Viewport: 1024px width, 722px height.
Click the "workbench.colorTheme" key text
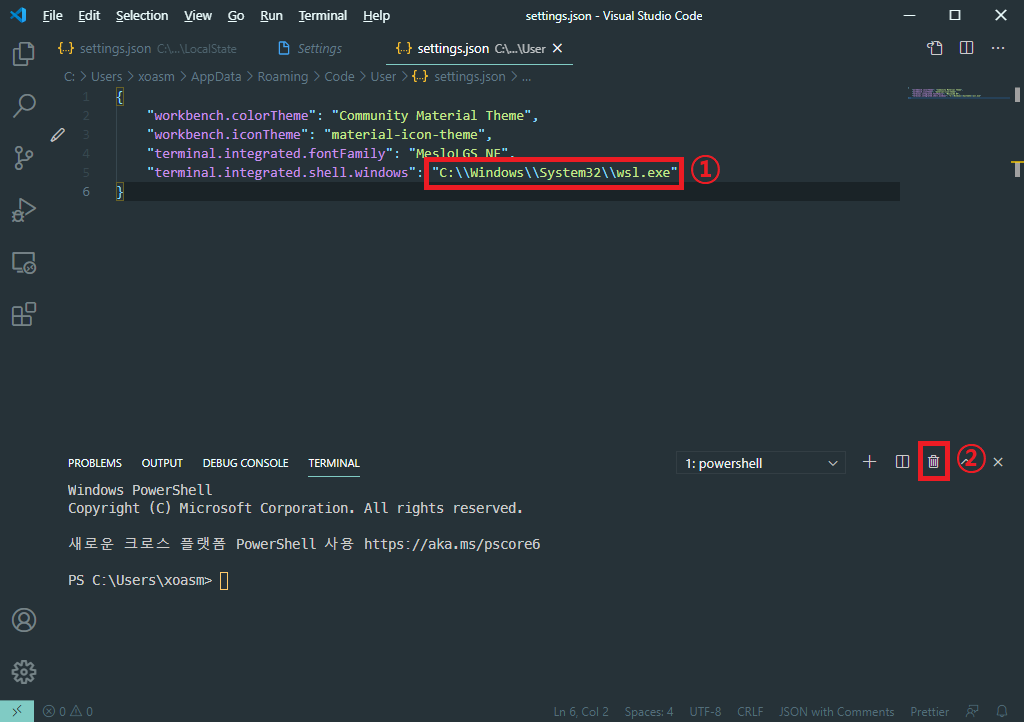pyautogui.click(x=231, y=116)
